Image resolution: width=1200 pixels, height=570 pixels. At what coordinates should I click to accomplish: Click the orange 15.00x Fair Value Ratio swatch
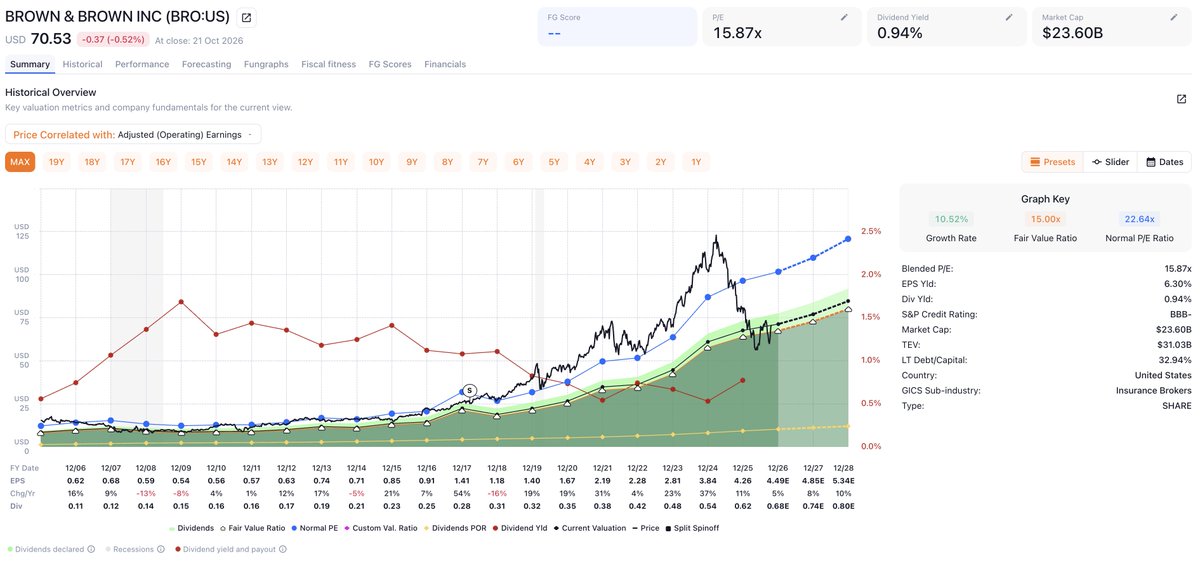click(x=1045, y=219)
